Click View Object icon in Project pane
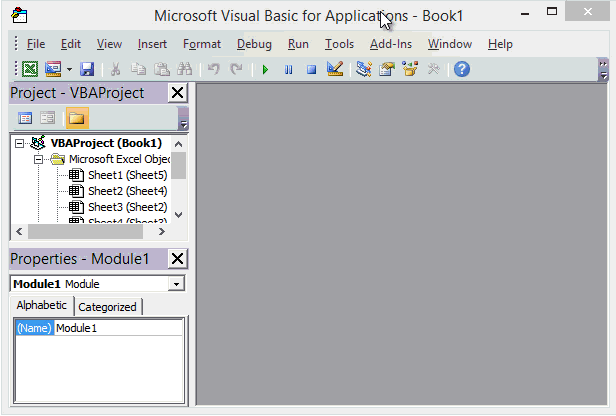The height and width of the screenshot is (416, 616). point(48,118)
